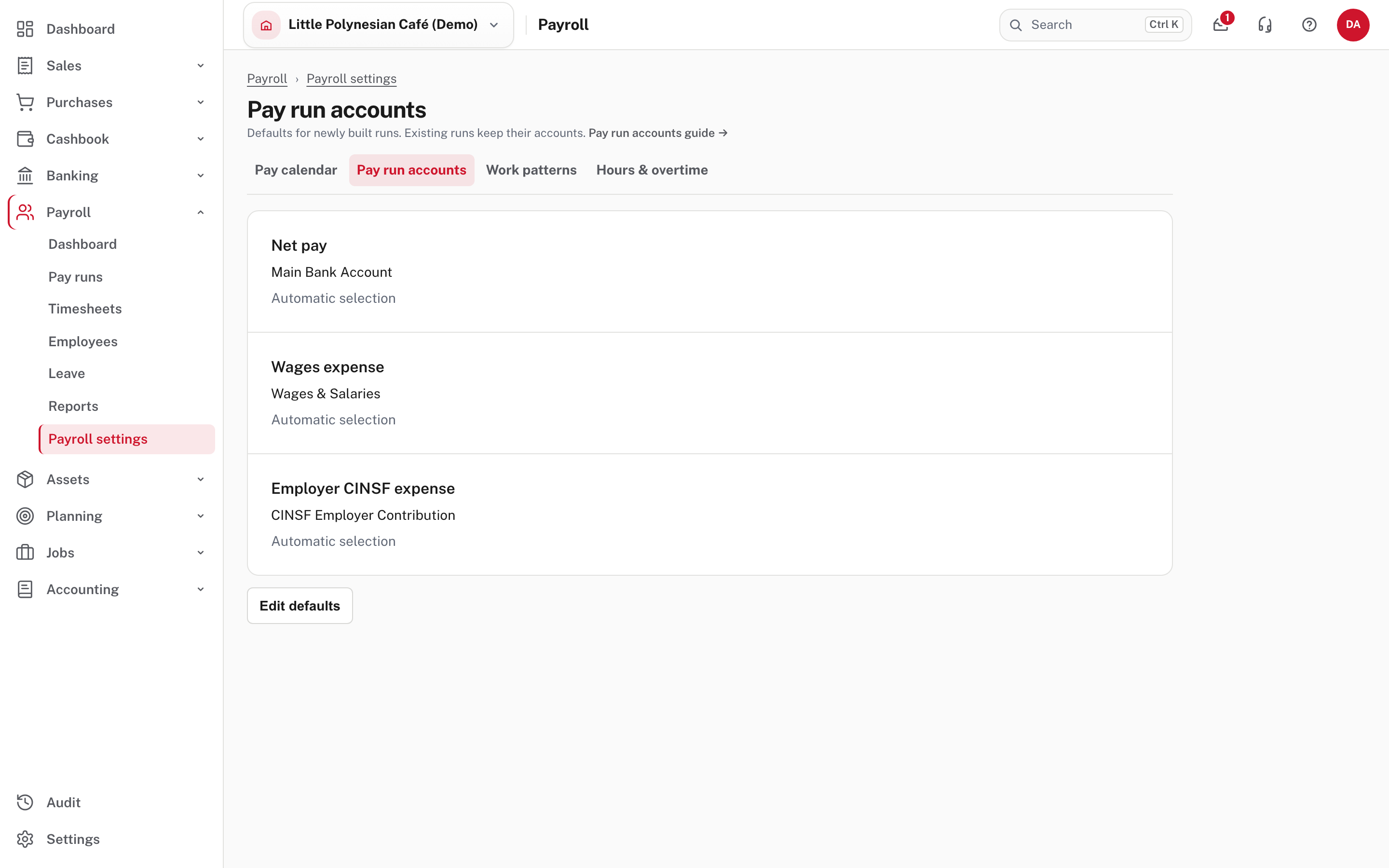Click the DA user avatar
The height and width of the screenshot is (868, 1389).
pyautogui.click(x=1353, y=25)
